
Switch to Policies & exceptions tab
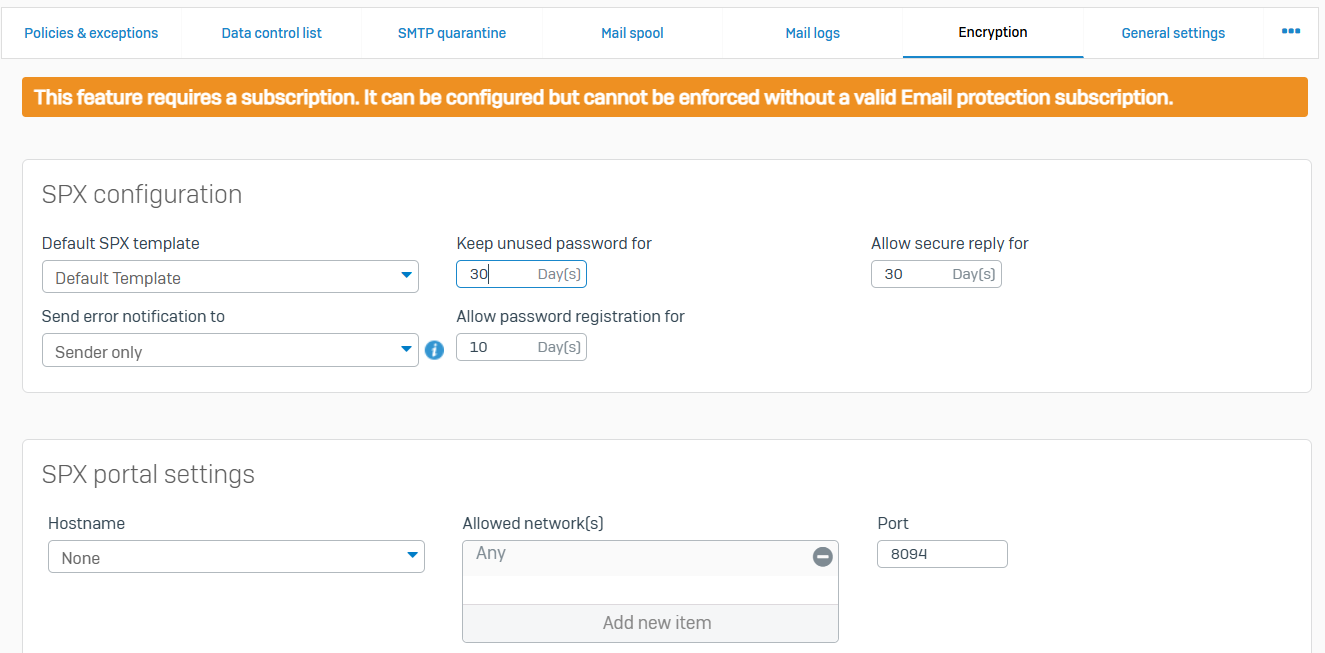point(91,33)
